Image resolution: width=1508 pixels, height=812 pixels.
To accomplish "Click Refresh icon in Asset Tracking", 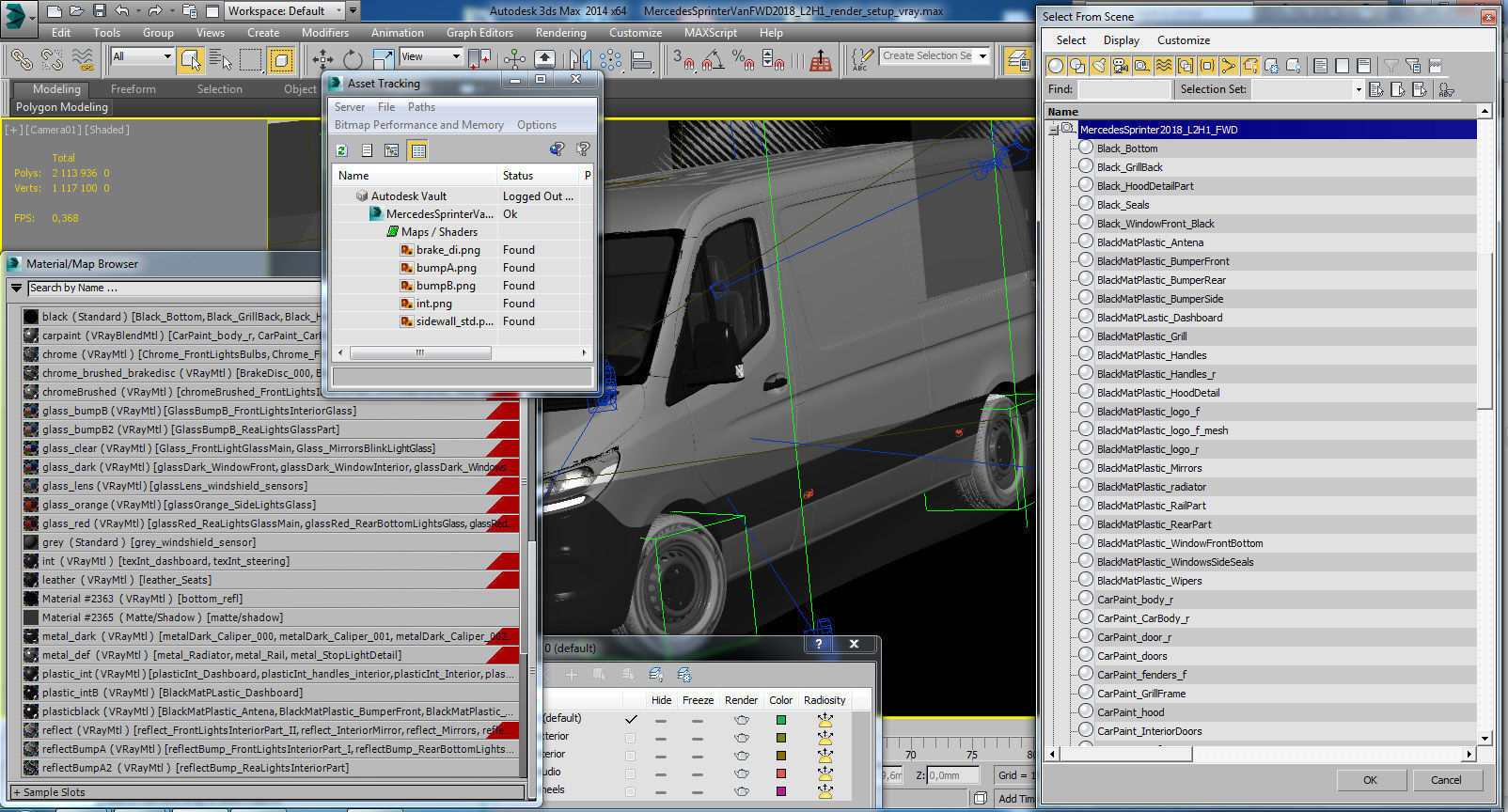I will [342, 149].
